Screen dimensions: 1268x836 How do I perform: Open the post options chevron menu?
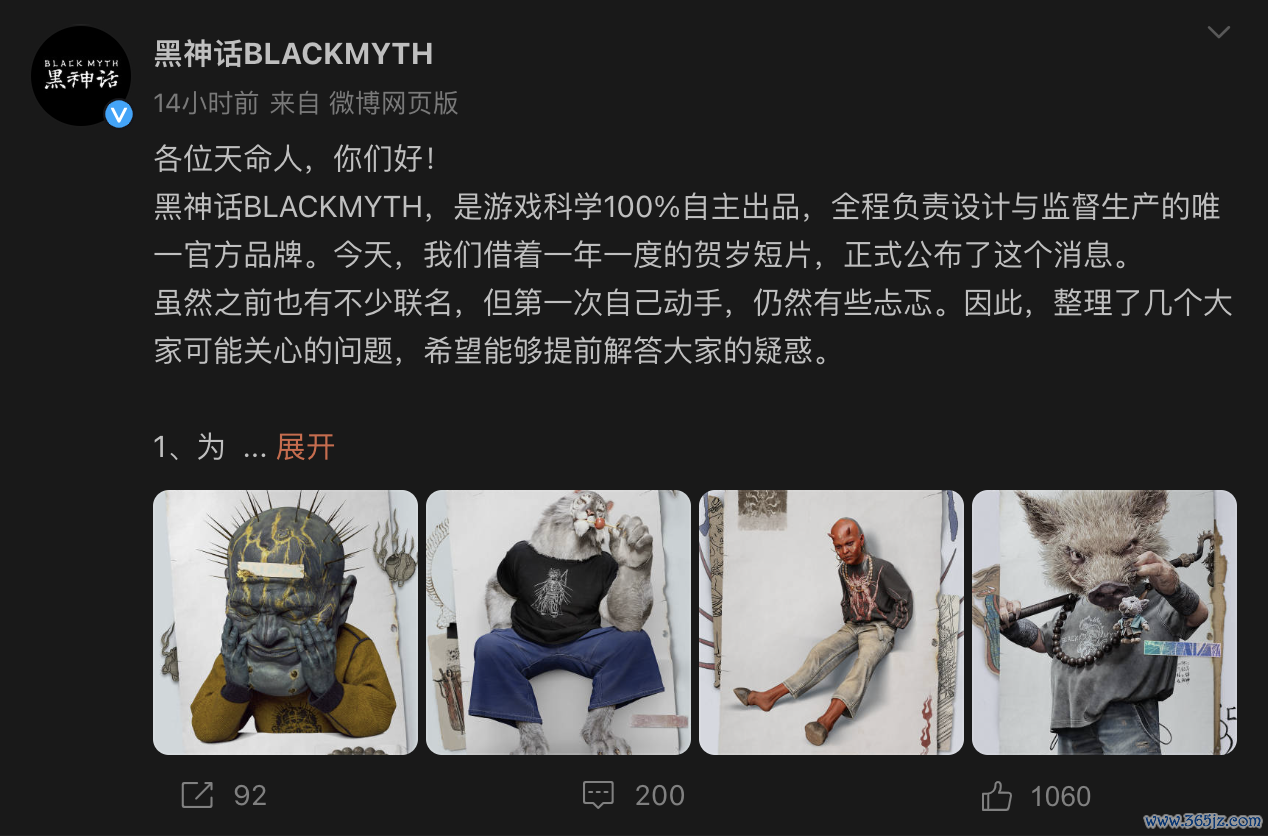pos(1218,32)
